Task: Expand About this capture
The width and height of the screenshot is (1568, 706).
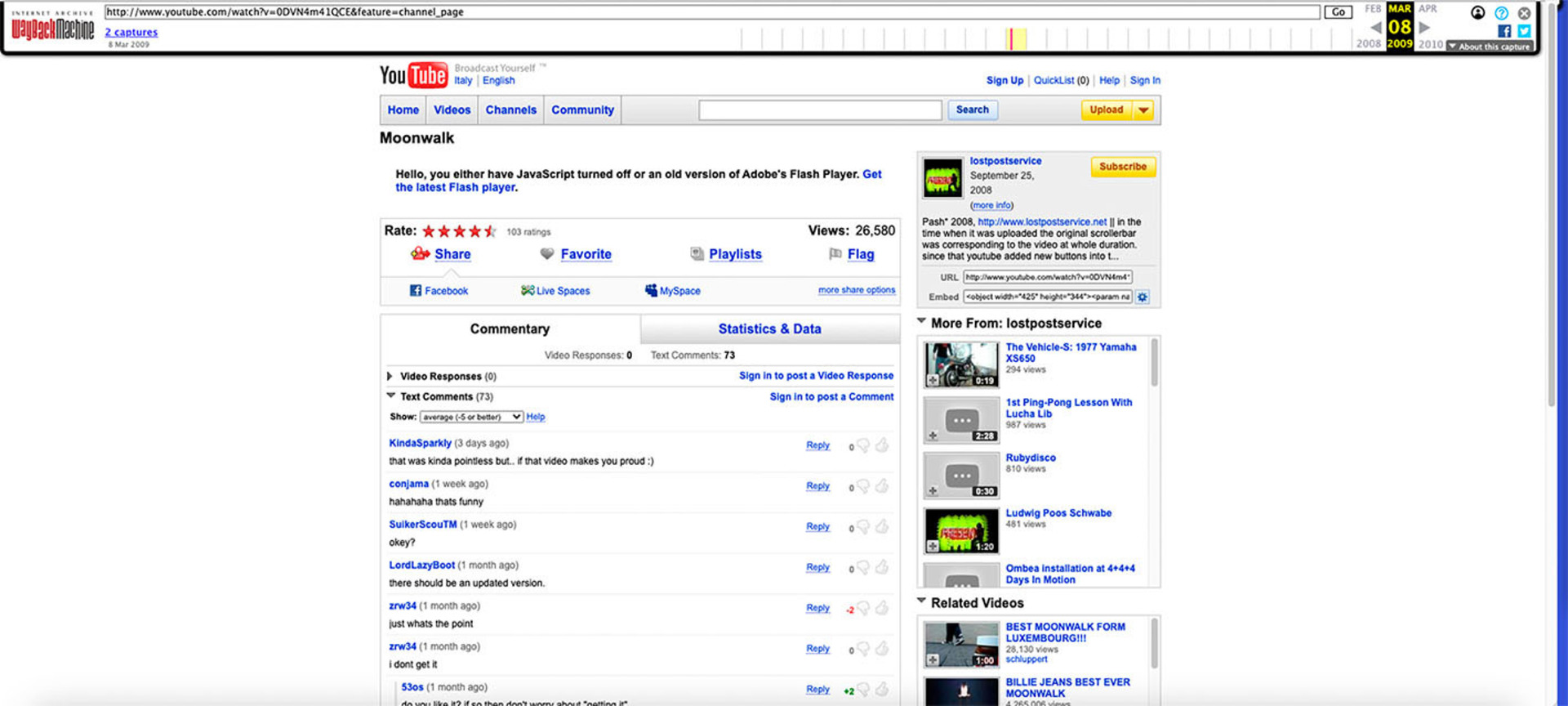Action: click(1490, 47)
